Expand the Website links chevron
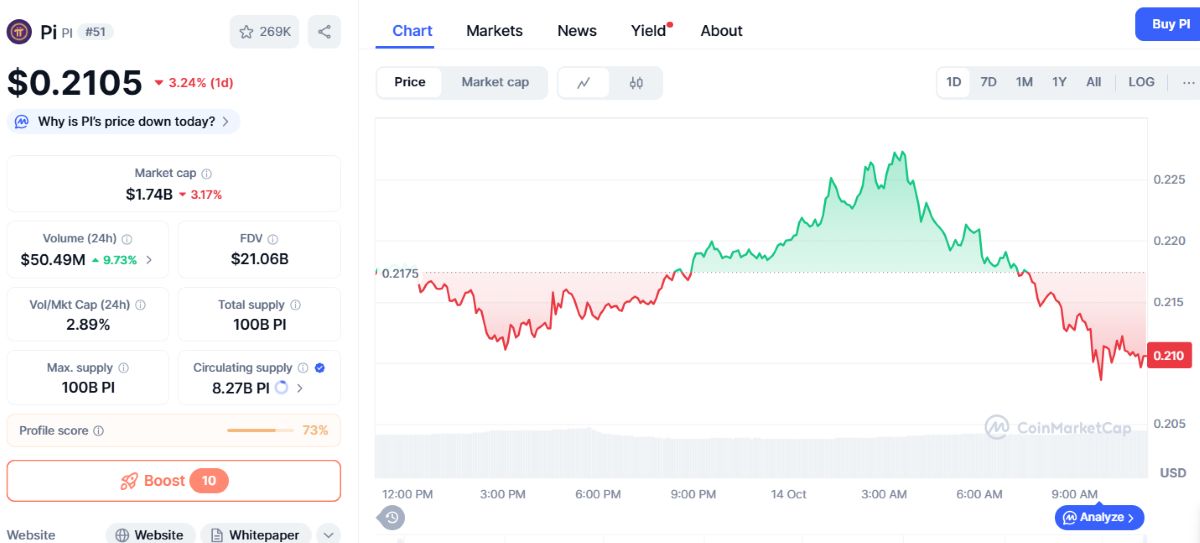The height and width of the screenshot is (543, 1200). tap(329, 535)
